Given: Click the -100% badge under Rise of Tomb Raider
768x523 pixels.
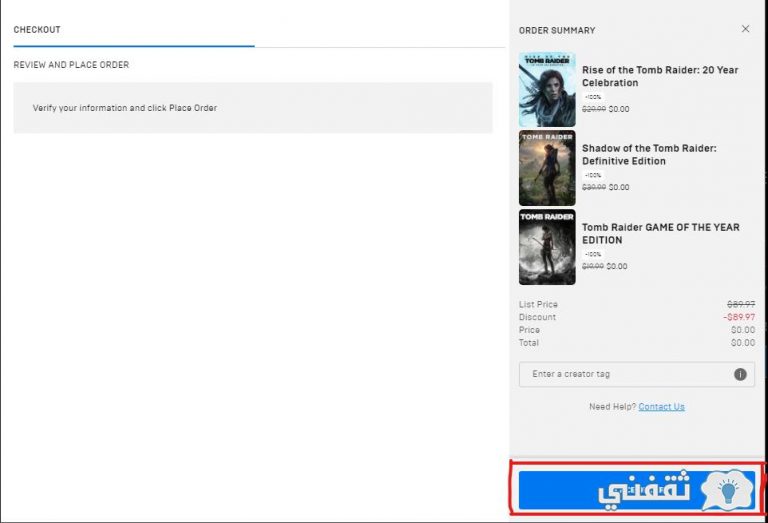Looking at the screenshot, I should point(593,97).
